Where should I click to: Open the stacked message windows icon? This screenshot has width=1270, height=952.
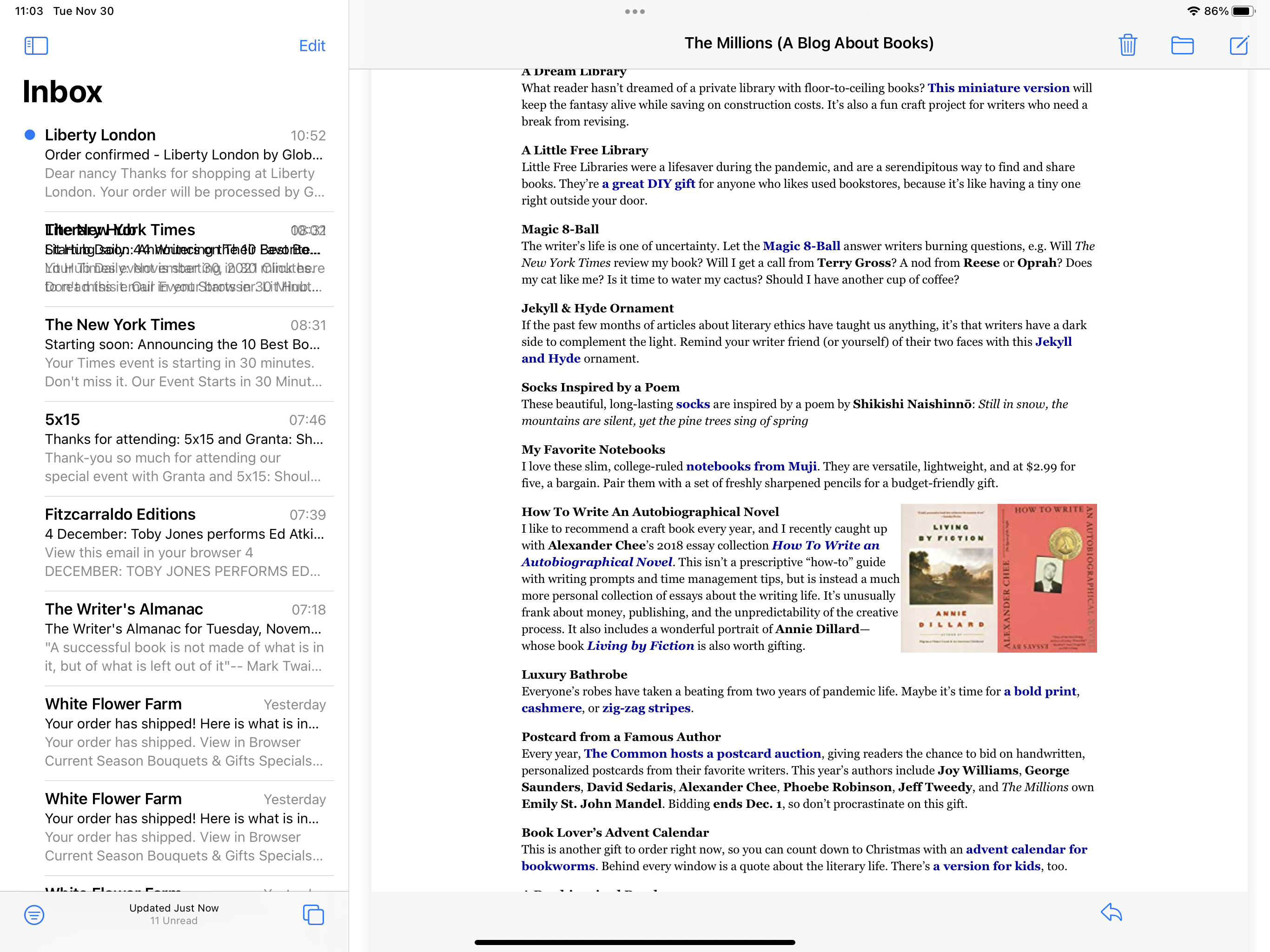pos(313,915)
